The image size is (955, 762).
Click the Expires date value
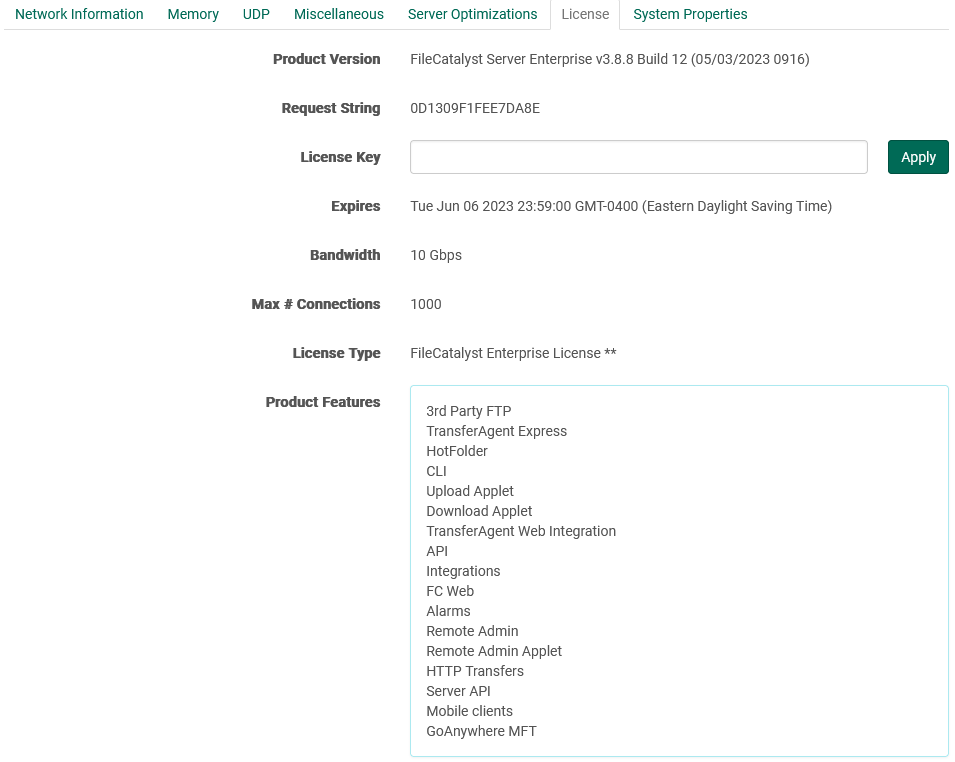pyautogui.click(x=621, y=206)
